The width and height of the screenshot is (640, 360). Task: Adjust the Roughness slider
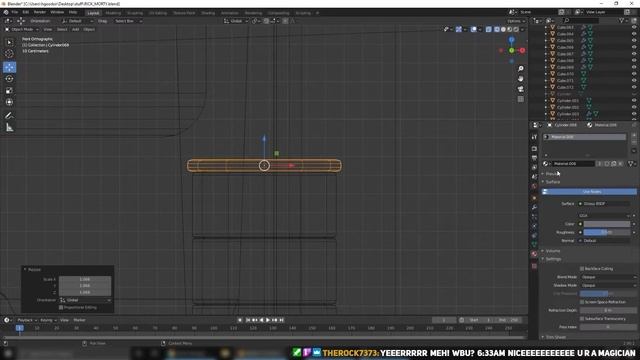coord(607,232)
